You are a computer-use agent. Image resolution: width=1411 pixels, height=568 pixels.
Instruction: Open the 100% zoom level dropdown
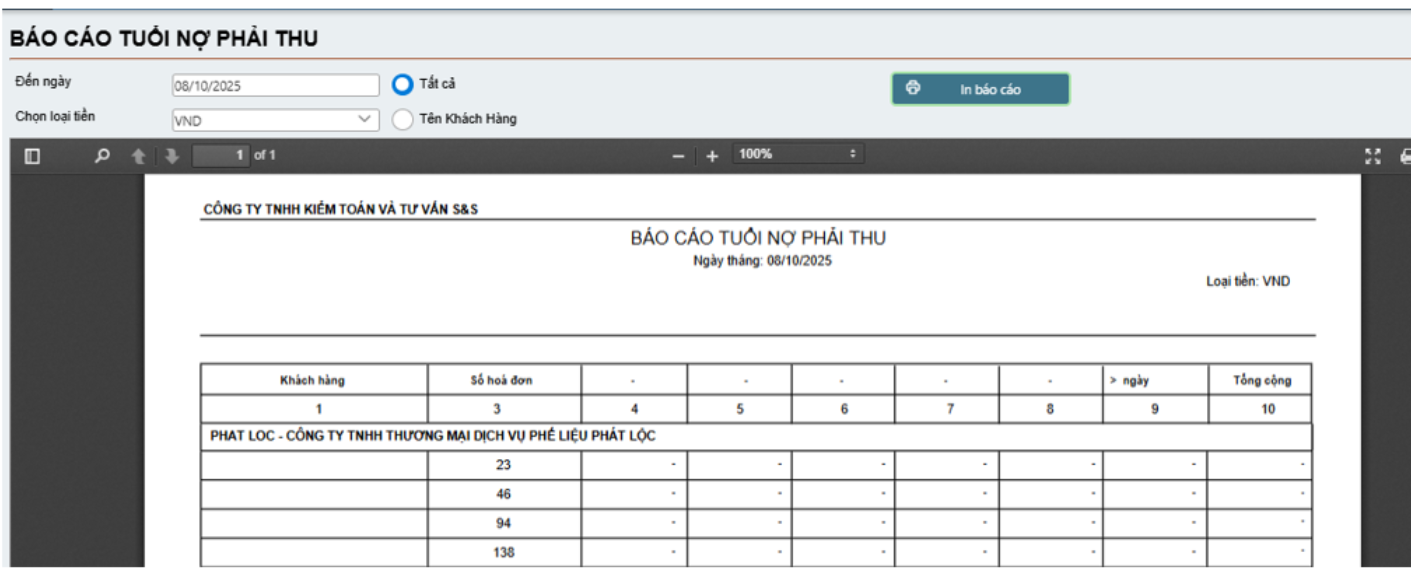tap(798, 155)
